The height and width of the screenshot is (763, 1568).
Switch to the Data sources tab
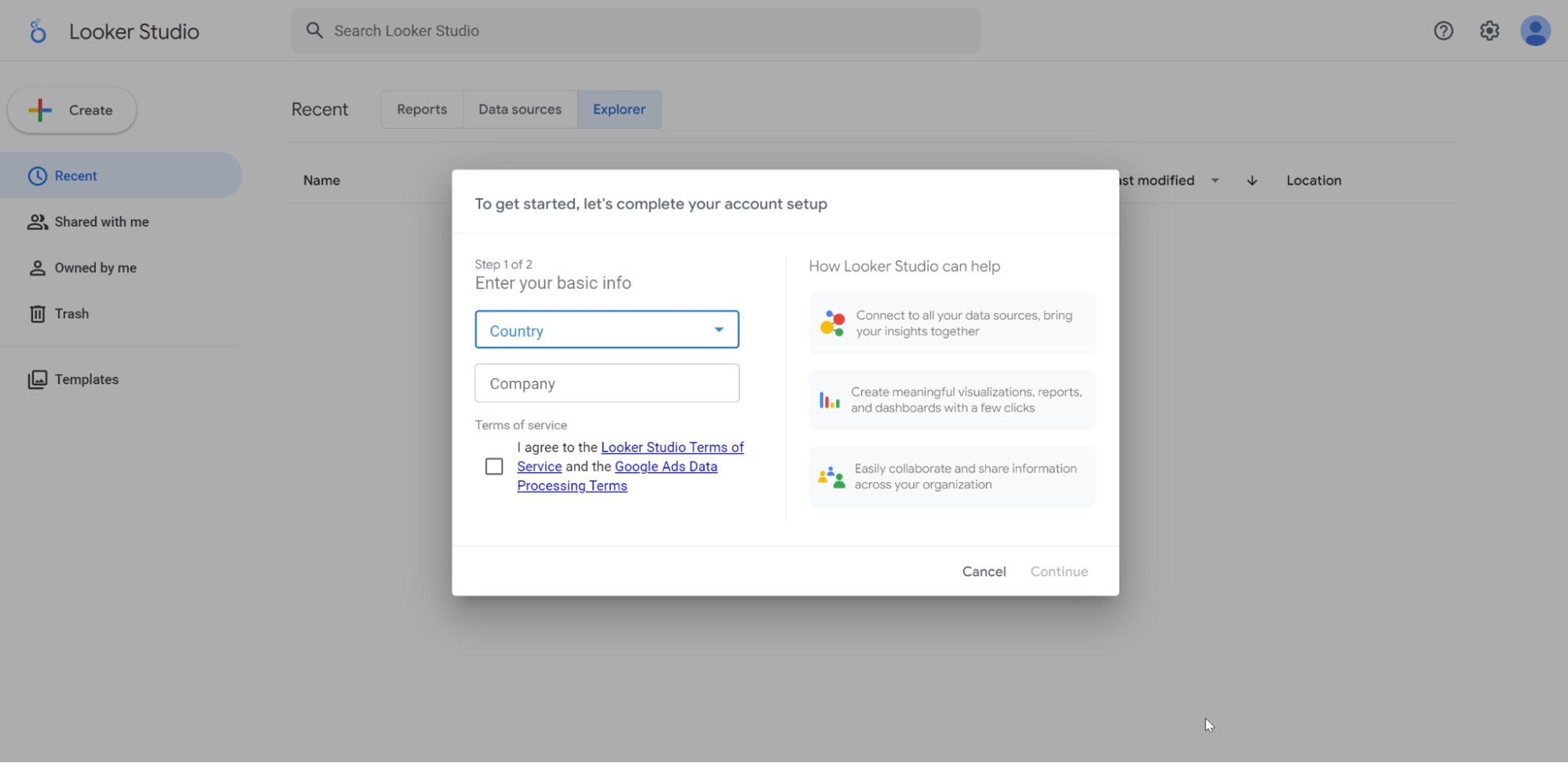519,110
